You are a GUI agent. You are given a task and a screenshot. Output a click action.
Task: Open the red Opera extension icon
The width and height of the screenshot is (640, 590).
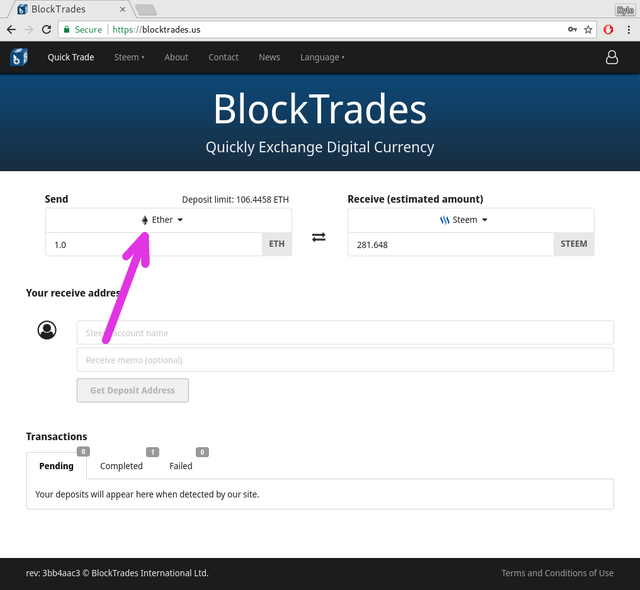(608, 29)
